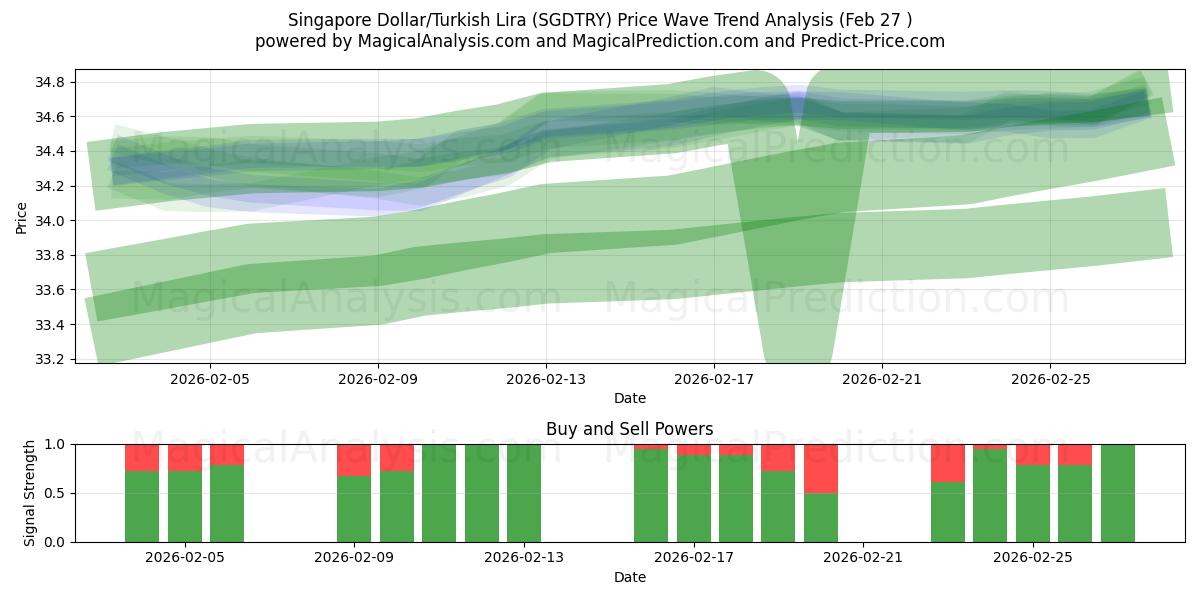Image resolution: width=1200 pixels, height=600 pixels.
Task: Click 2026-02-21 date label under the price chart
Action: 882,379
